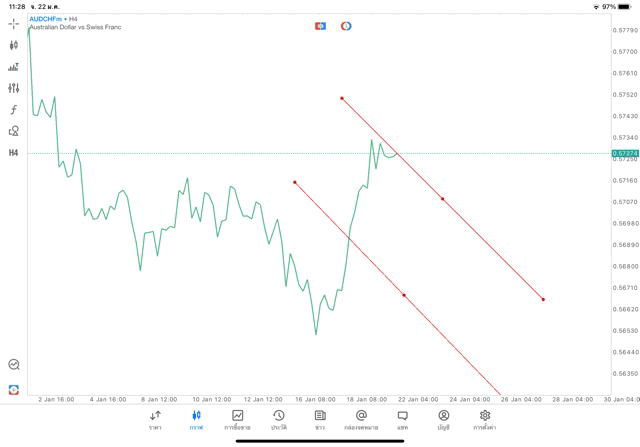Tap the red trade button above the chart
The image size is (640, 447).
click(x=320, y=25)
